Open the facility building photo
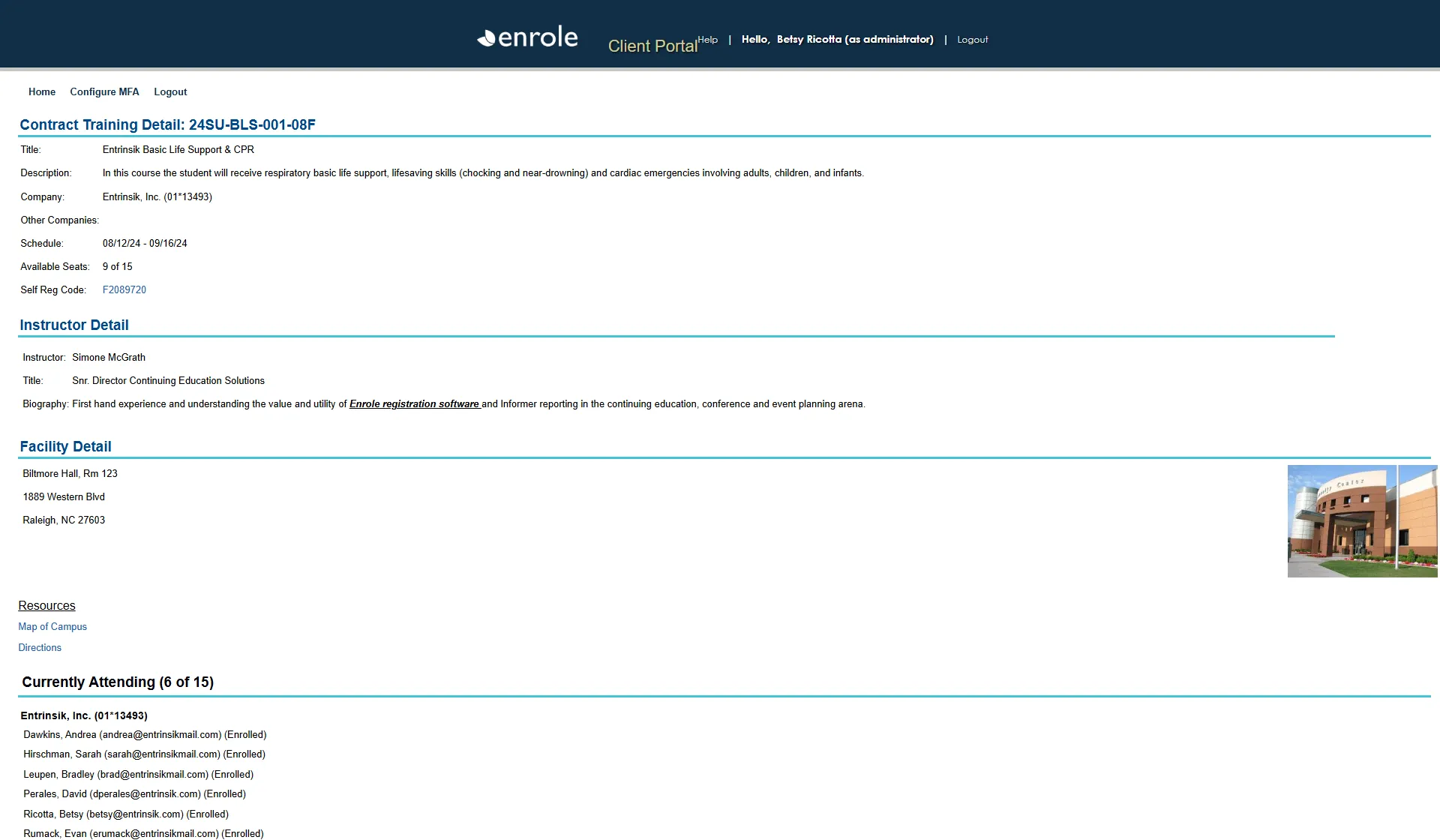 pos(1361,520)
